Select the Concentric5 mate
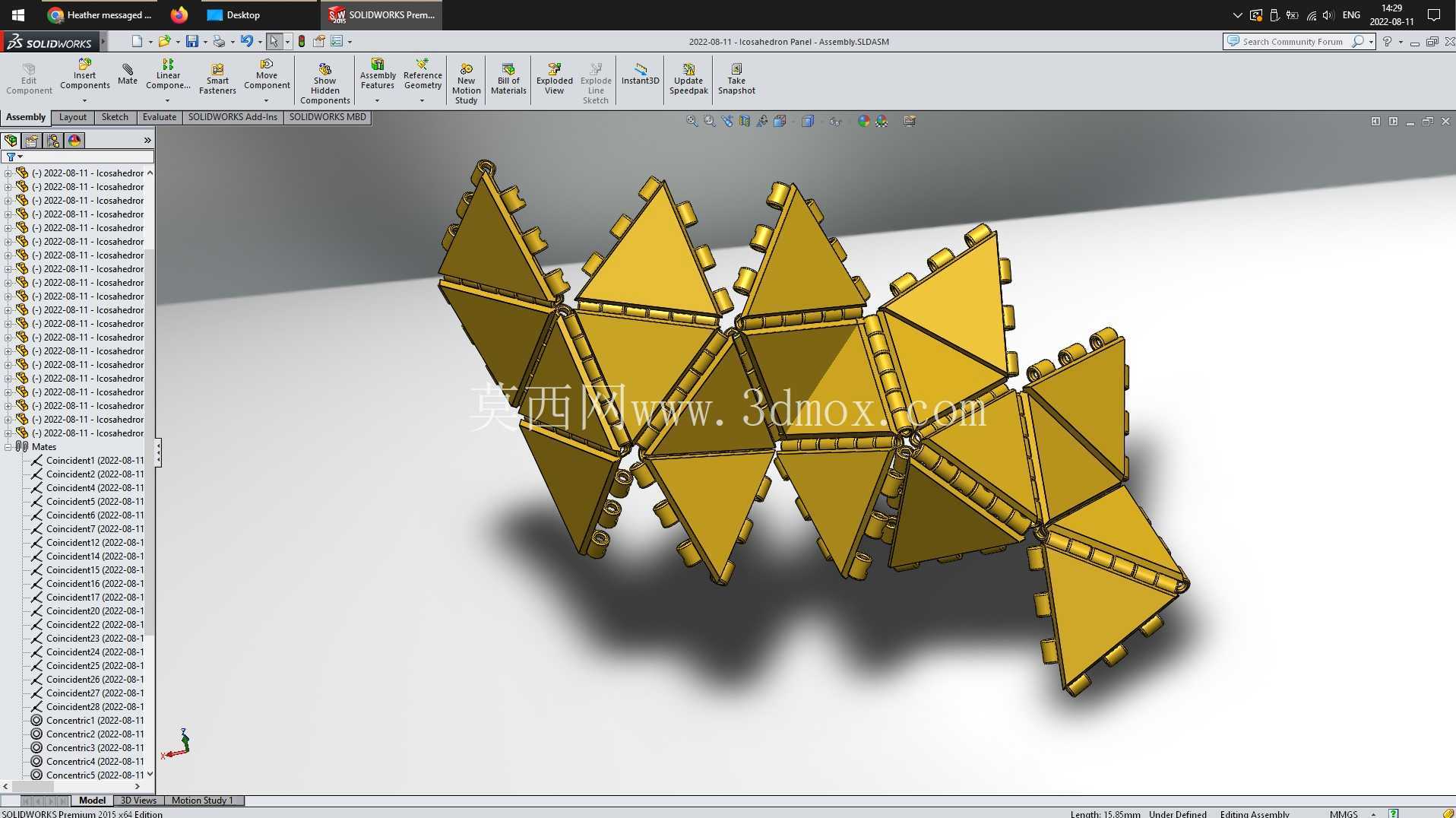Image resolution: width=1456 pixels, height=818 pixels. 87,775
